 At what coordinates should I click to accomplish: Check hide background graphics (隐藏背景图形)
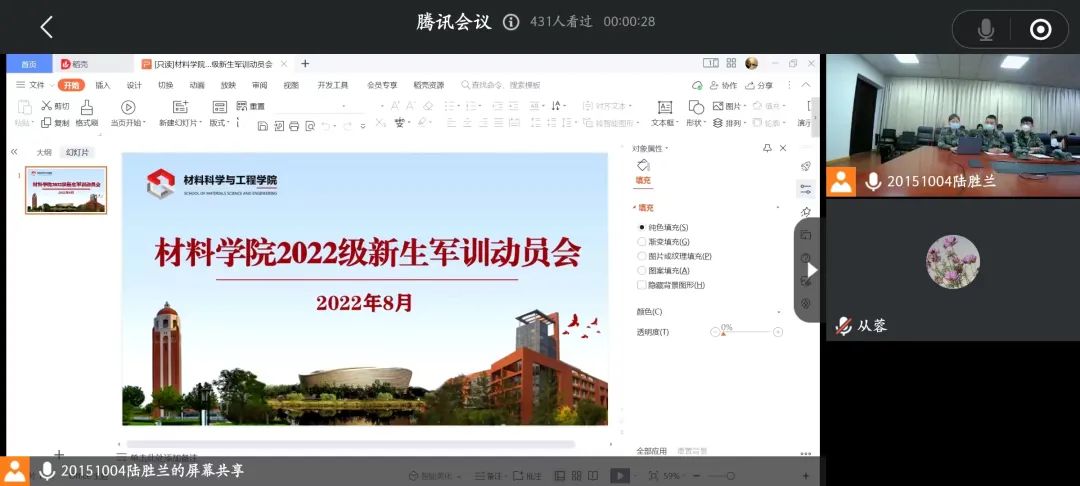pos(642,285)
